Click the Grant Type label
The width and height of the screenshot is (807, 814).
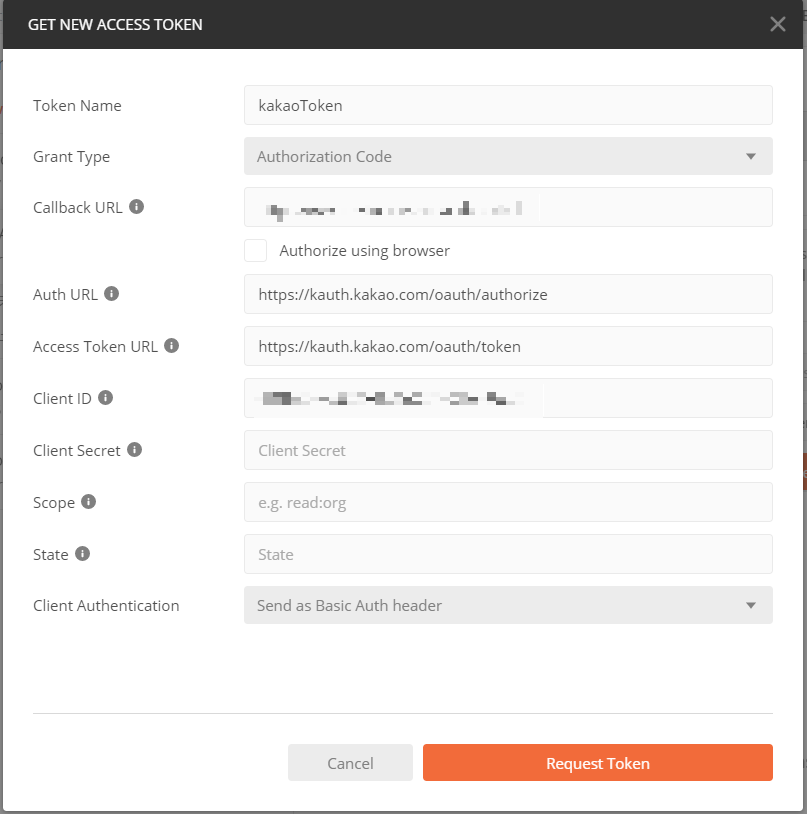72,157
